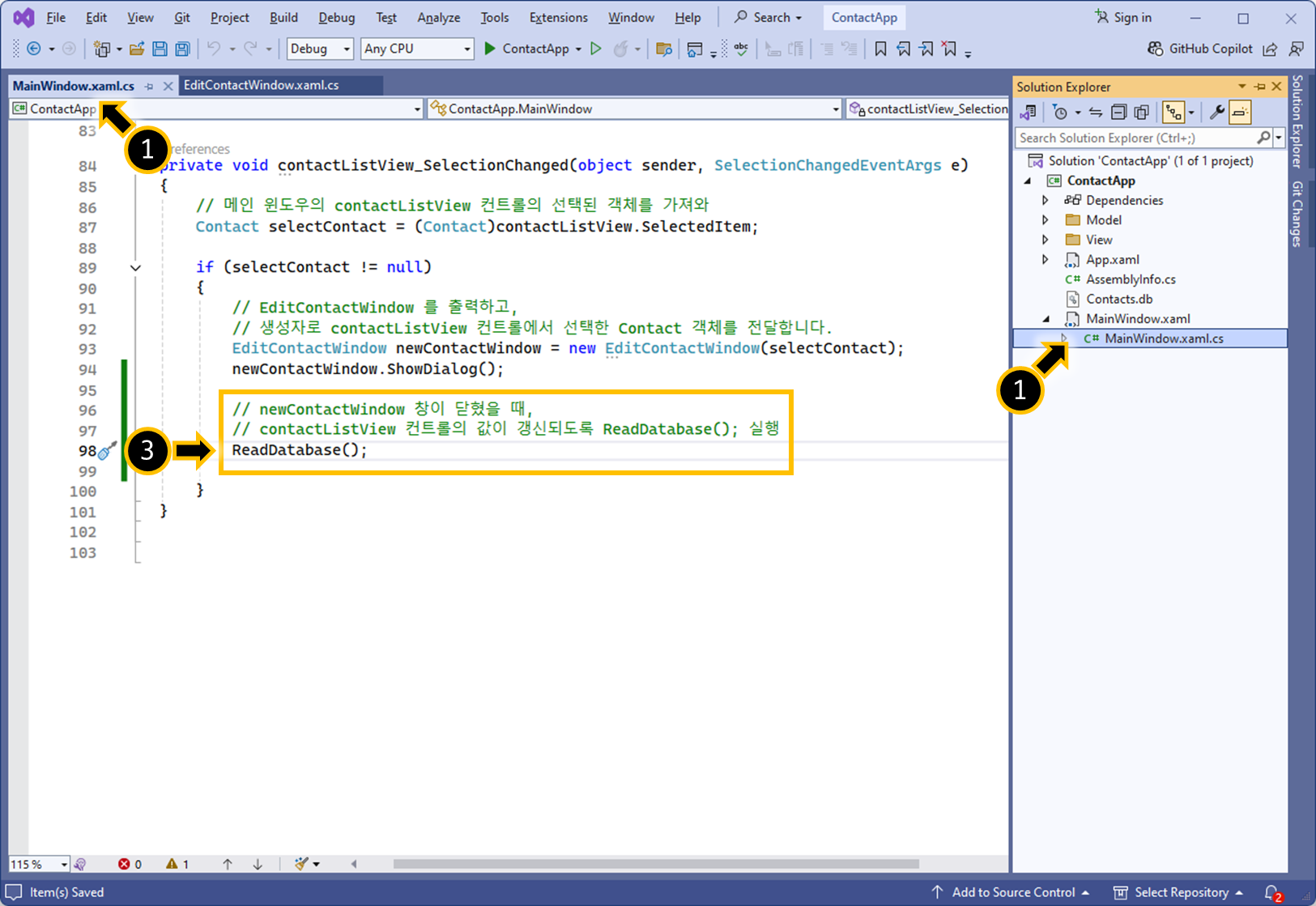Click the Search box in title bar

(768, 18)
